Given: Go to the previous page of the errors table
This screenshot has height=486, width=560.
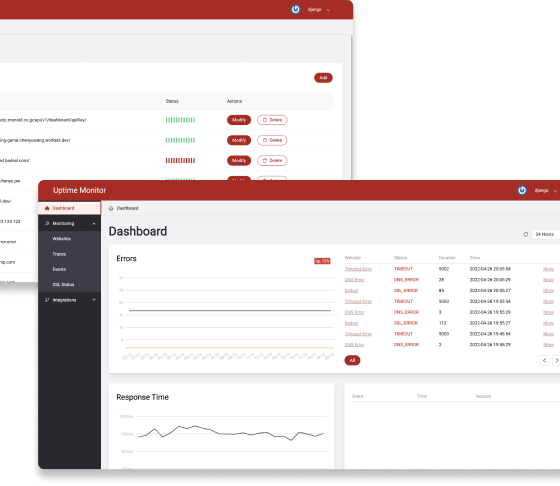Looking at the screenshot, I should click(x=544, y=360).
